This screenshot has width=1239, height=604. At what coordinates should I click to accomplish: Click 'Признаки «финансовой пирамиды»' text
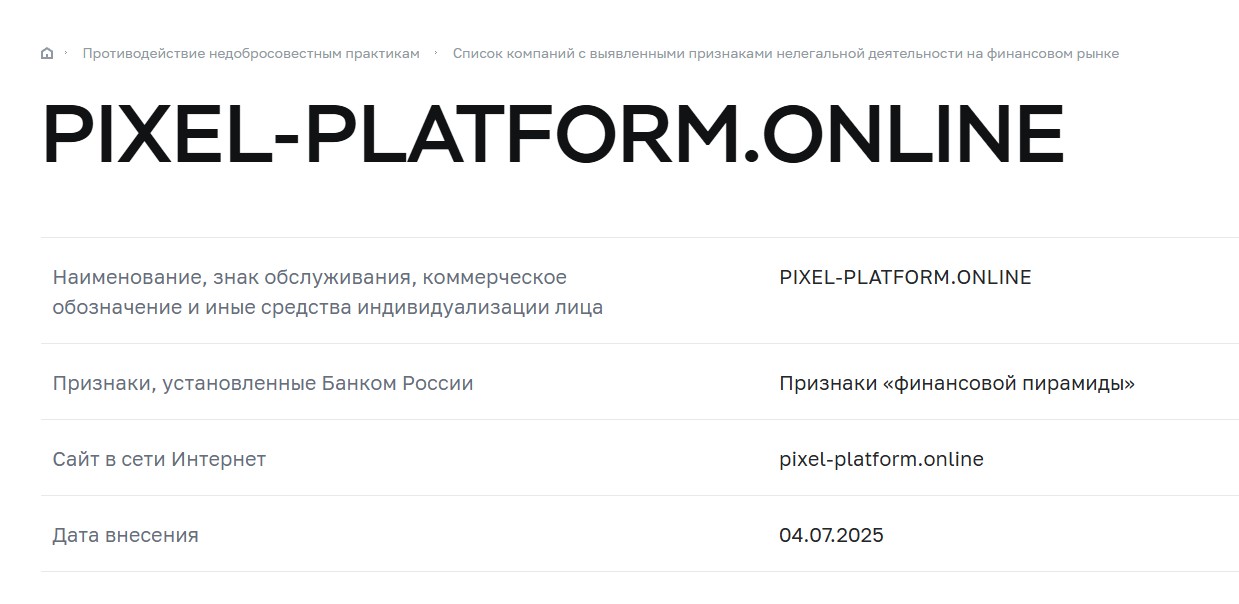click(x=956, y=381)
